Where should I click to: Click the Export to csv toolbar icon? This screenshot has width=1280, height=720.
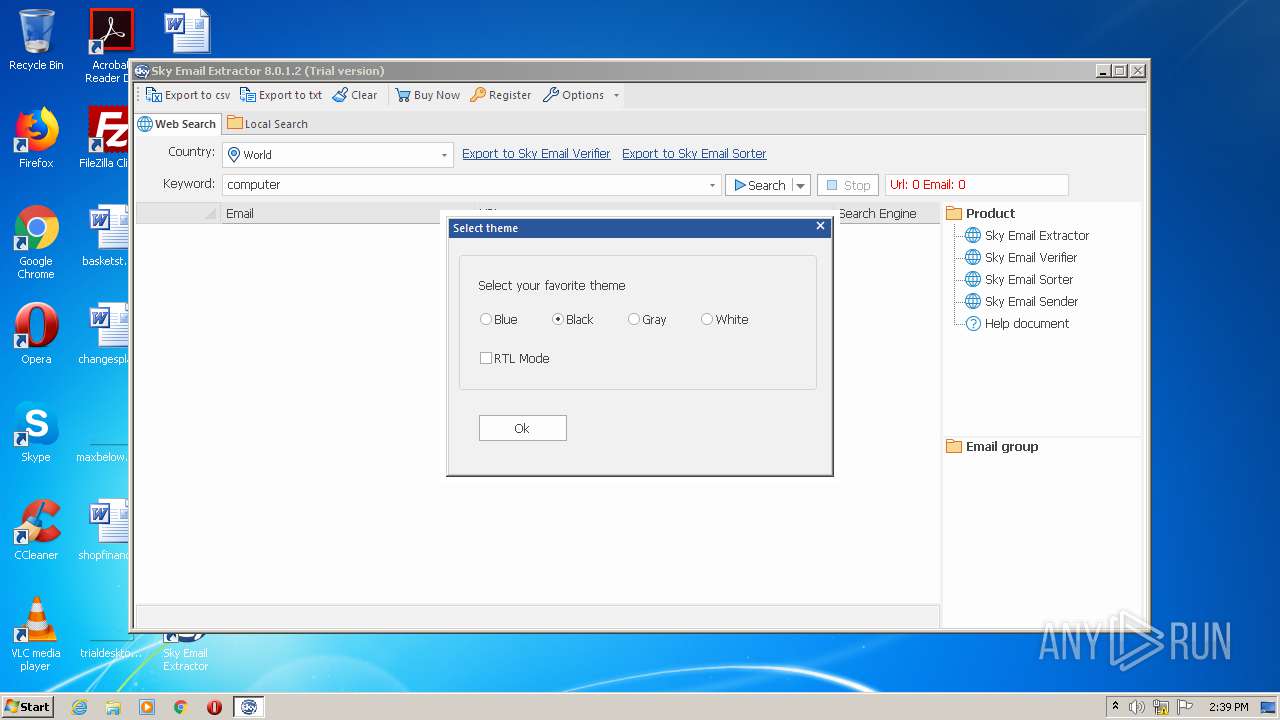(154, 95)
